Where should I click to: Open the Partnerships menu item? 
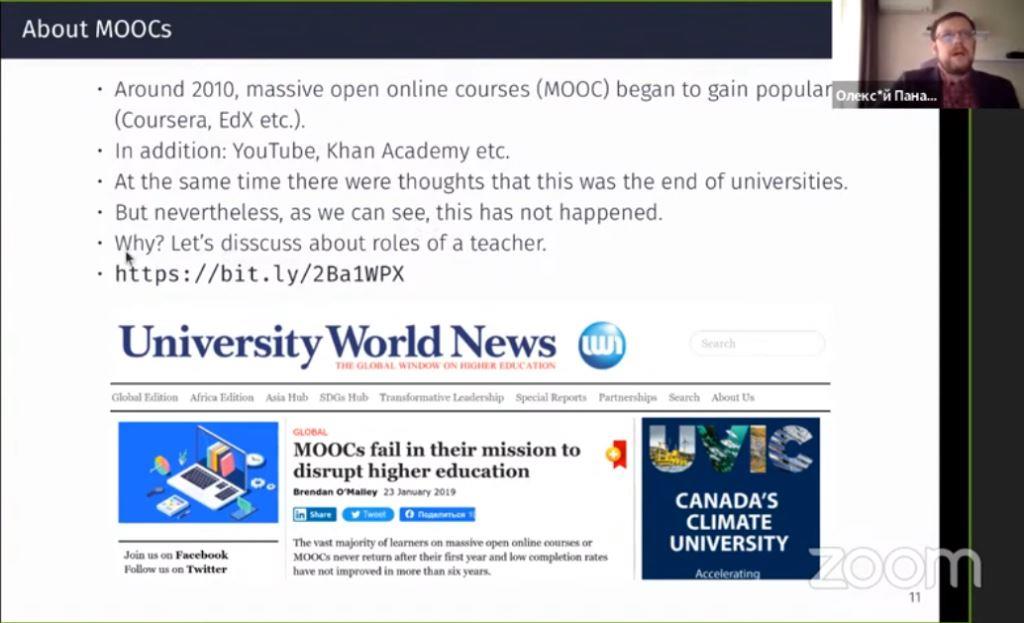pos(628,397)
